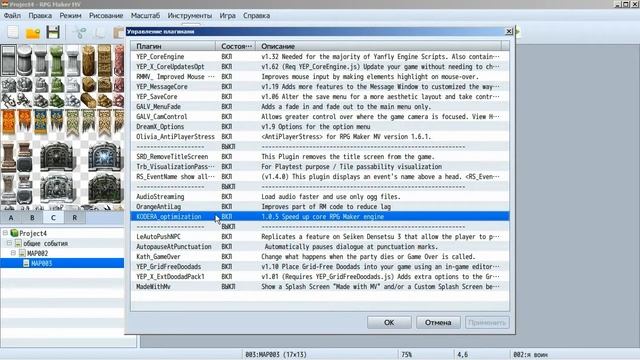Click the 75% zoom status bar entry
The width and height of the screenshot is (640, 360).
coord(407,355)
